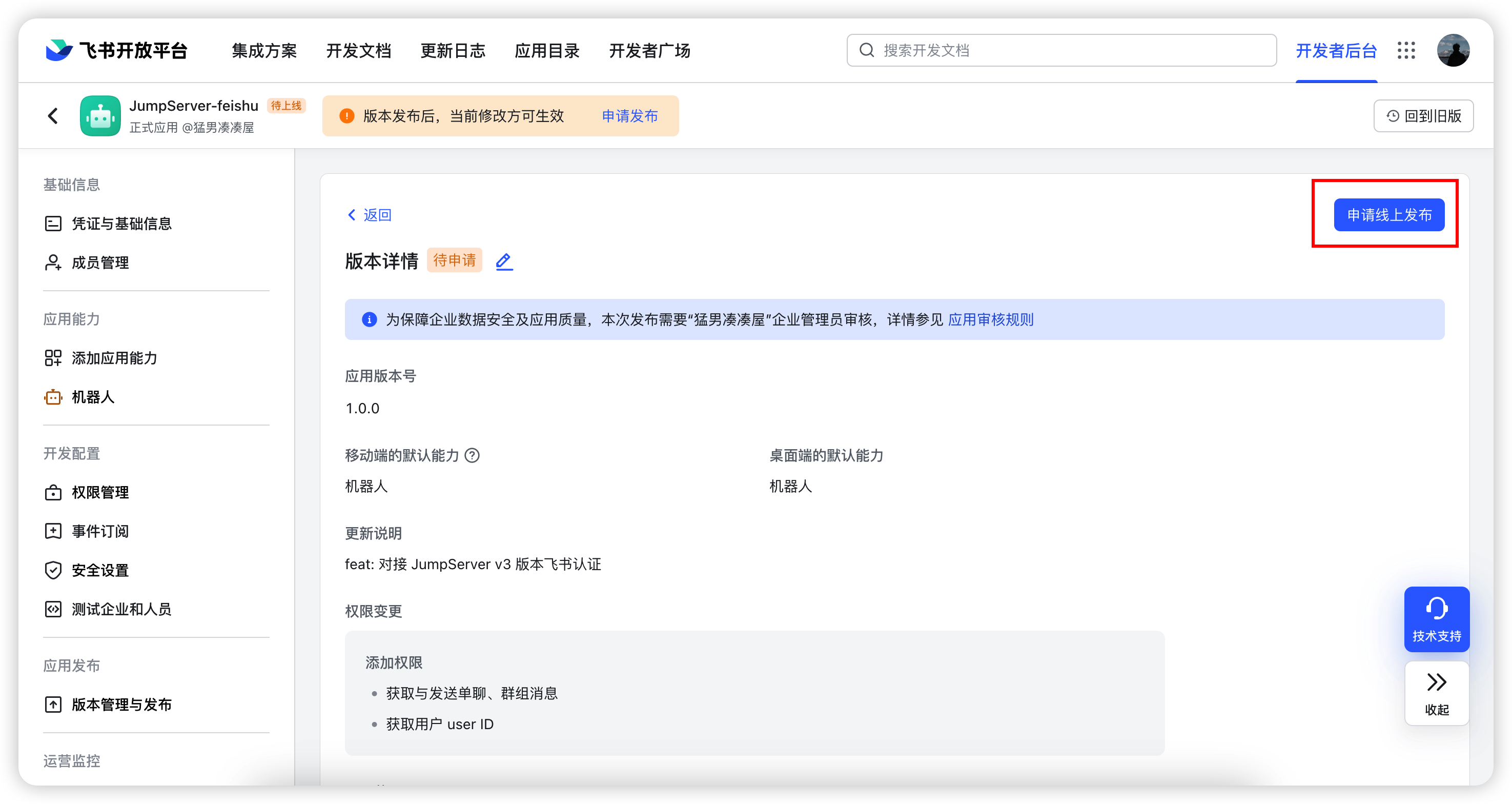Screen dimensions: 1512x804
Task: Click the 测试企业和人员 code icon
Action: tap(53, 609)
